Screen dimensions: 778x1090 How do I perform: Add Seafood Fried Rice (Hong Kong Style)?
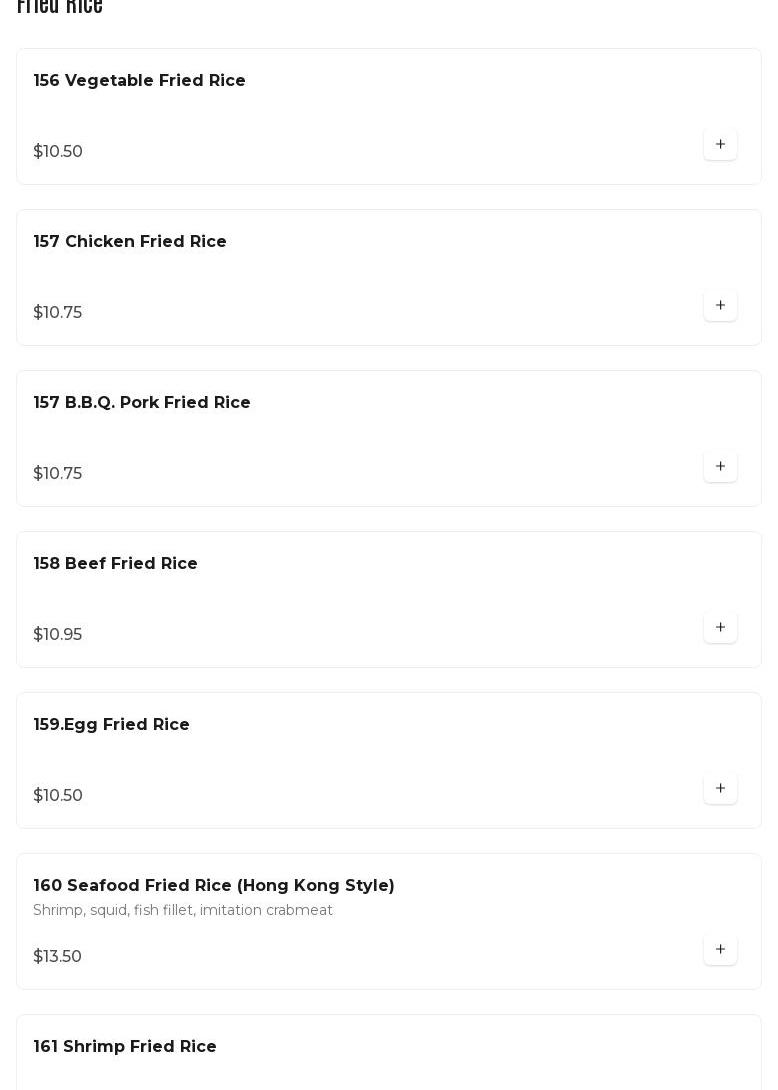click(720, 950)
